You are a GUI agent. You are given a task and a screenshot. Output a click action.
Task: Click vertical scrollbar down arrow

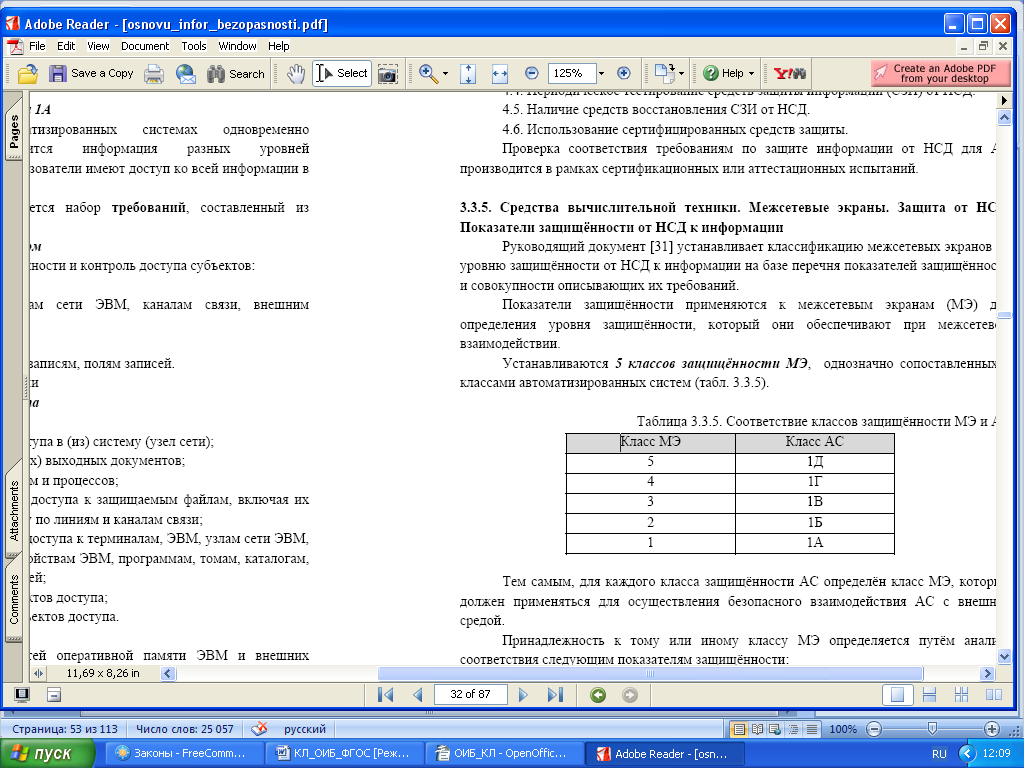[x=1004, y=656]
